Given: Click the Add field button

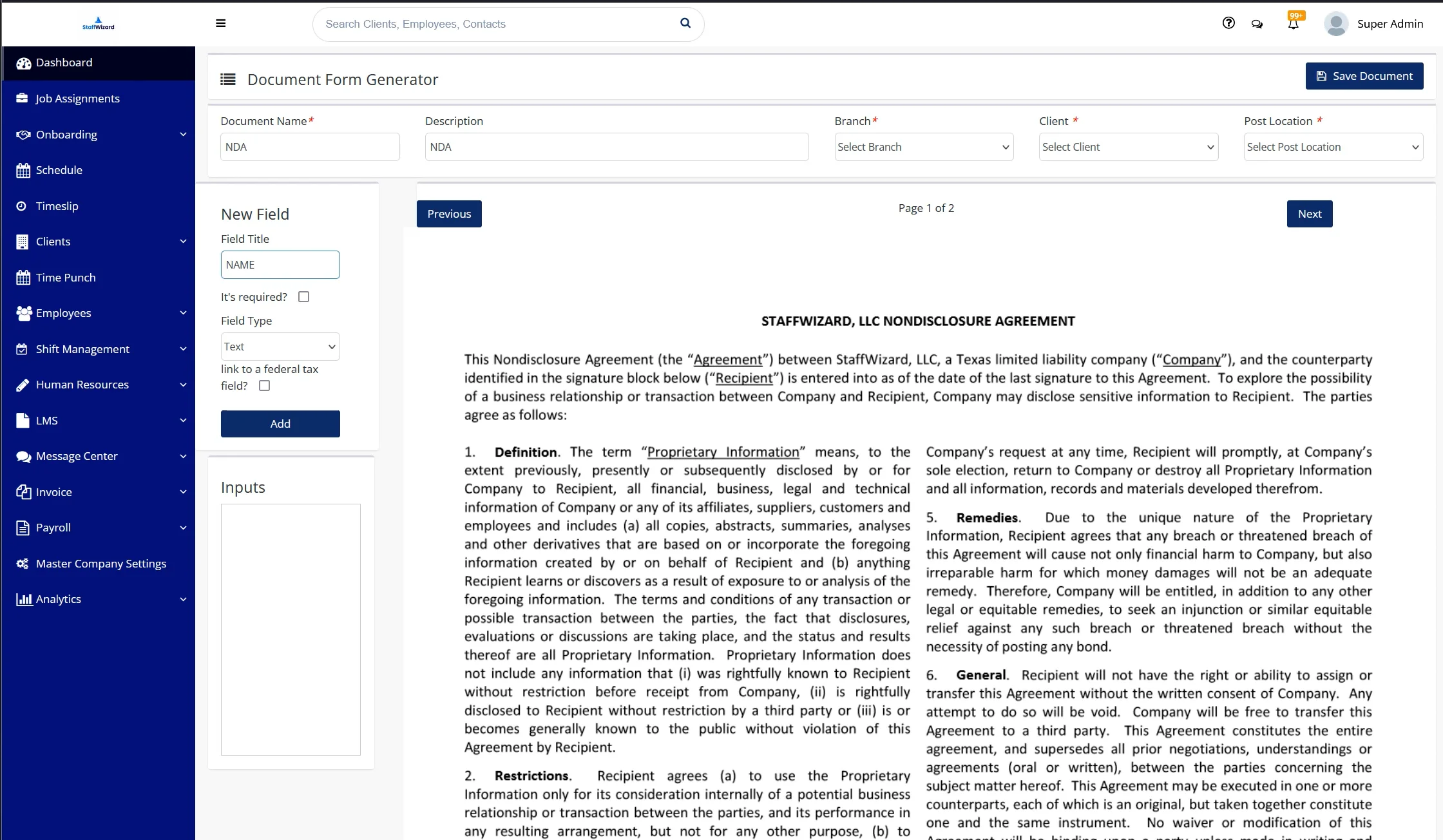Looking at the screenshot, I should coord(280,424).
